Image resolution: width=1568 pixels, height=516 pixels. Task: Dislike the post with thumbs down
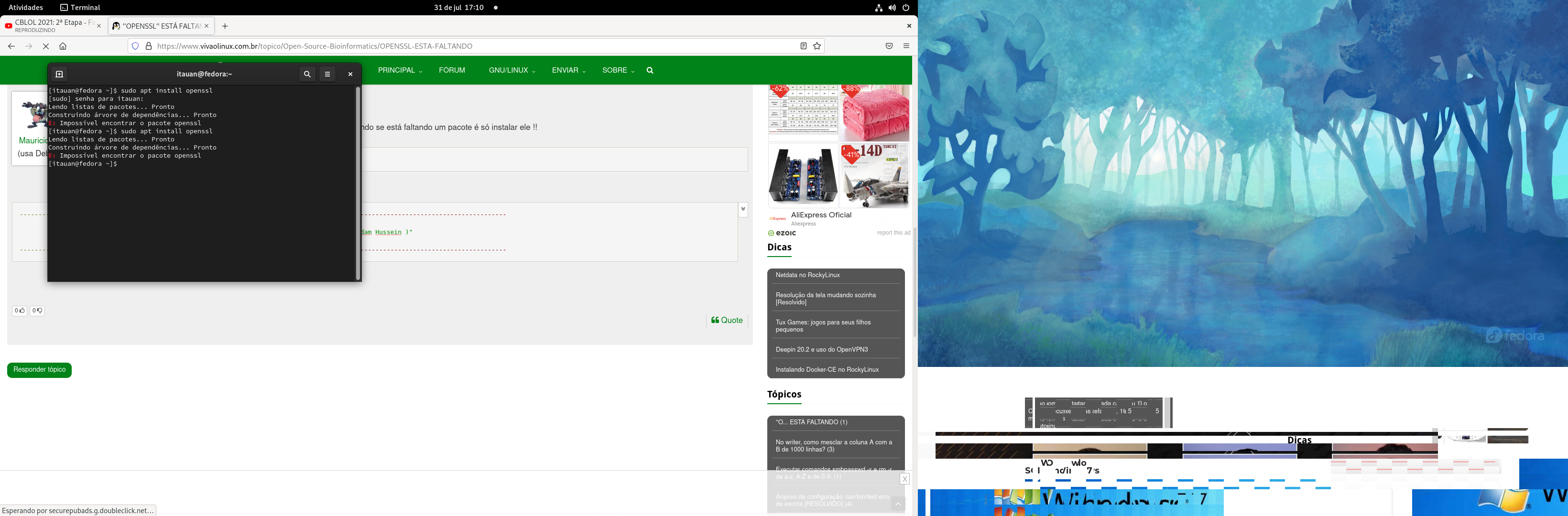37,311
